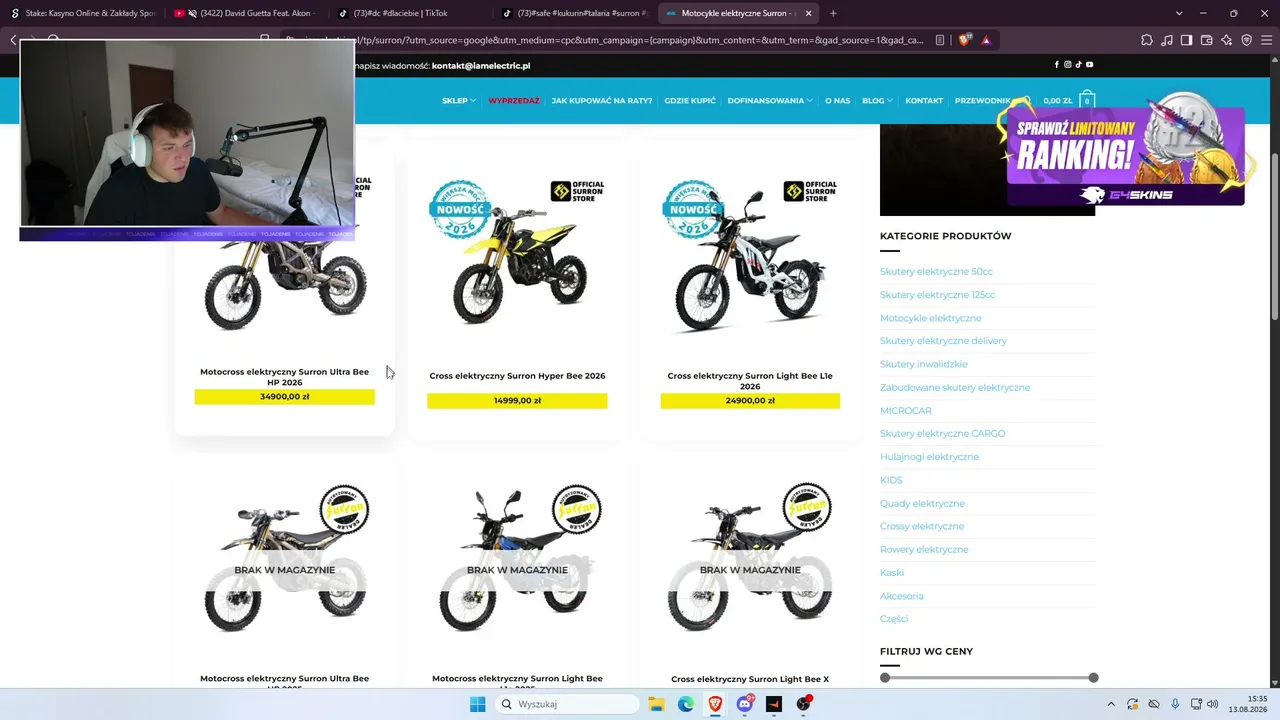Switch to the #safe #kukurin TikTok tab
The width and height of the screenshot is (1280, 720).
tap(574, 13)
